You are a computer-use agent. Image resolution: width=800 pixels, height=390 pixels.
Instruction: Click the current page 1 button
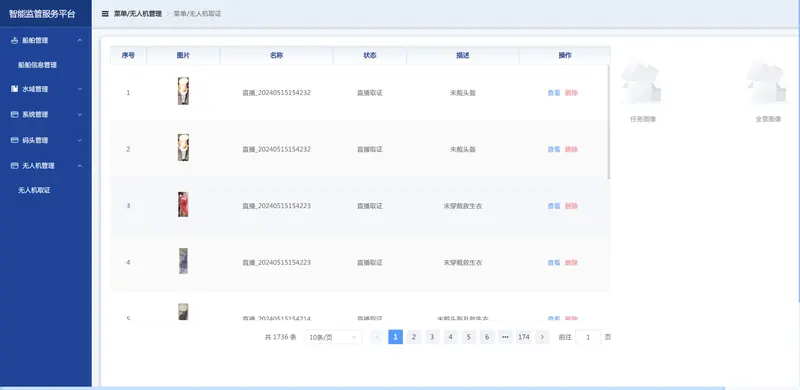tap(395, 337)
